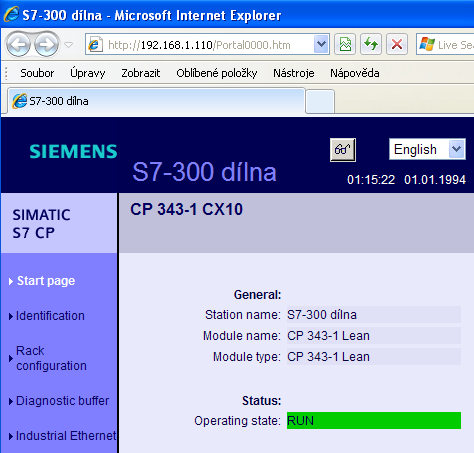The height and width of the screenshot is (453, 474).
Task: Open the Nástroje menu
Action: (294, 73)
